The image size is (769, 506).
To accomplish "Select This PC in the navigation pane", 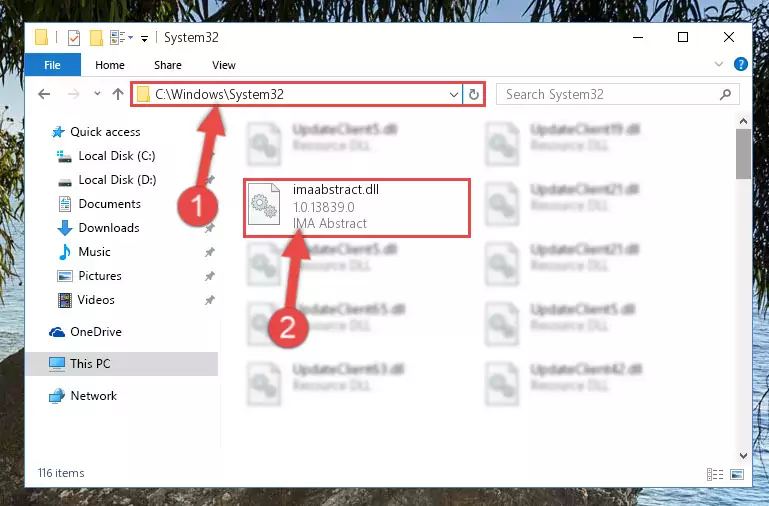I will coord(122,363).
